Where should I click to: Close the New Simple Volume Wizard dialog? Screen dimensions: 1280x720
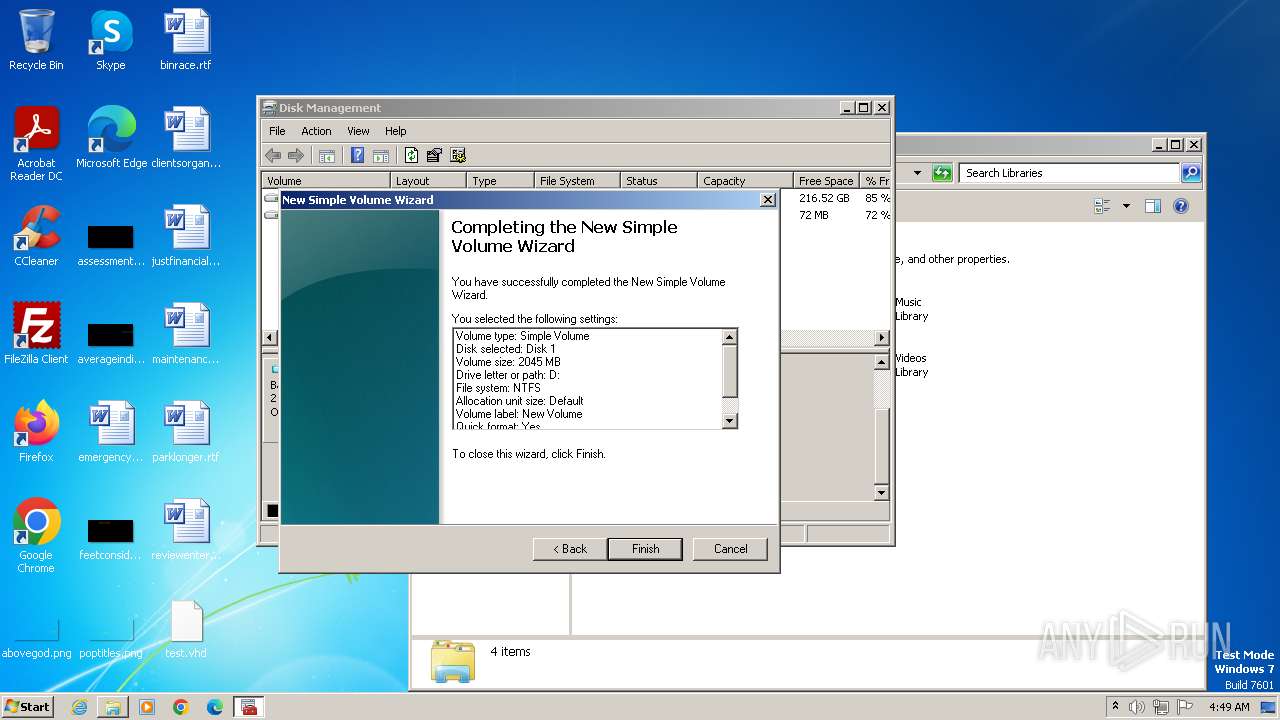click(x=767, y=200)
